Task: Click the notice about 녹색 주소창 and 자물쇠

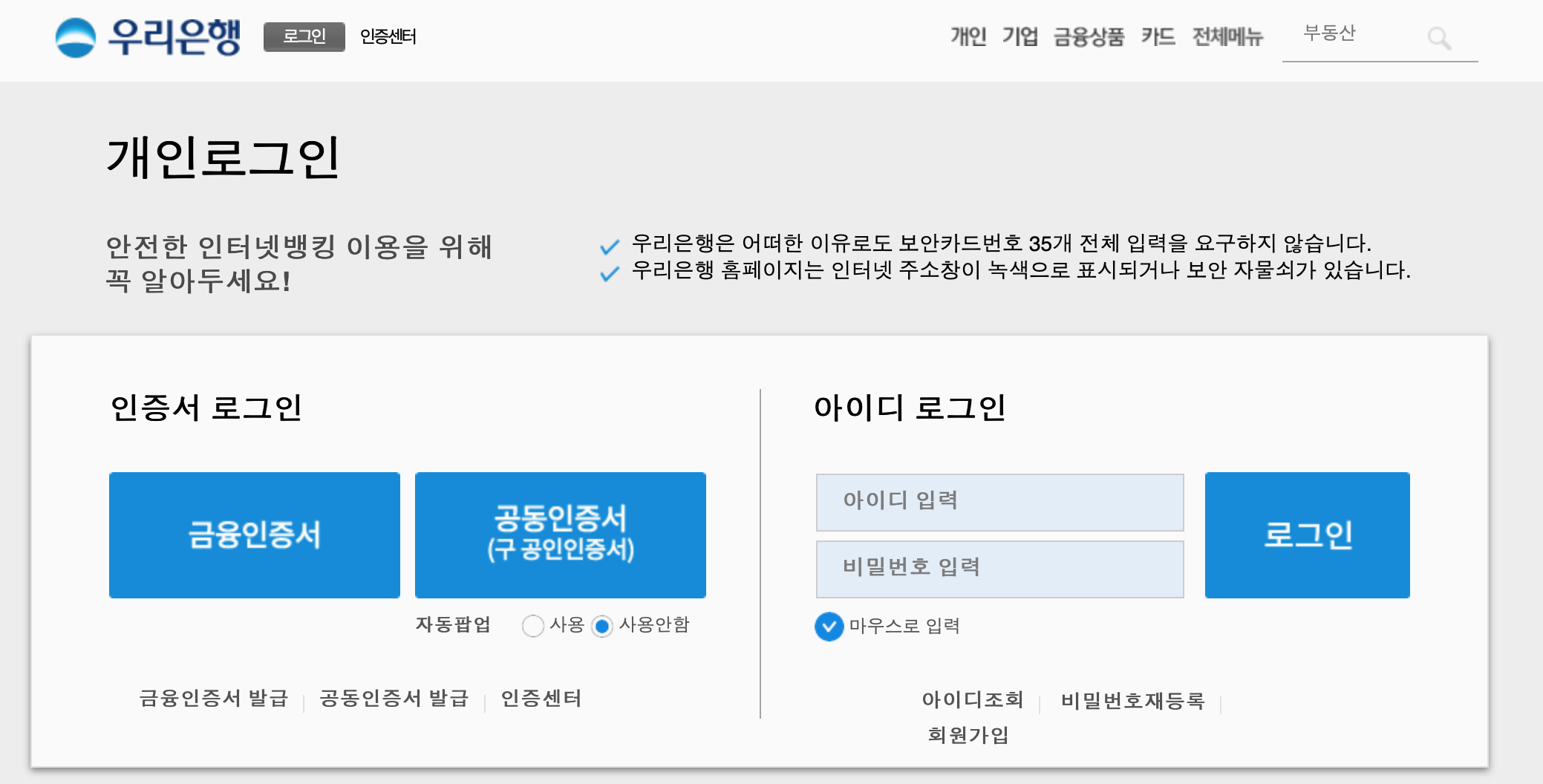Action: click(1021, 270)
